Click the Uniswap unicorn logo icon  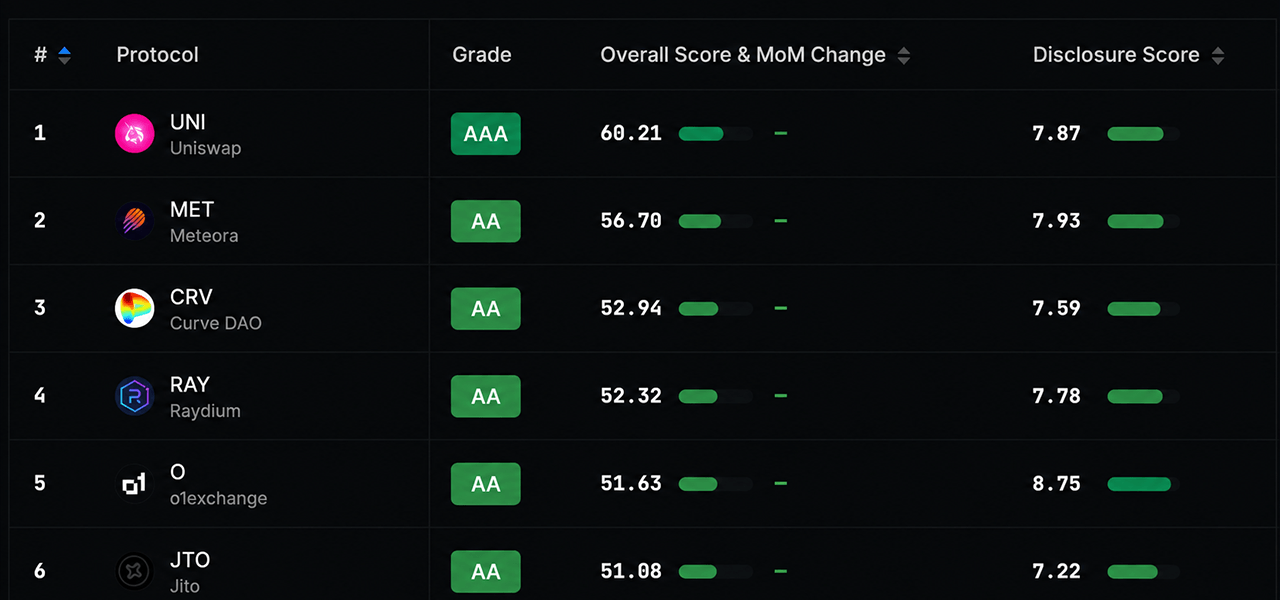(x=135, y=134)
